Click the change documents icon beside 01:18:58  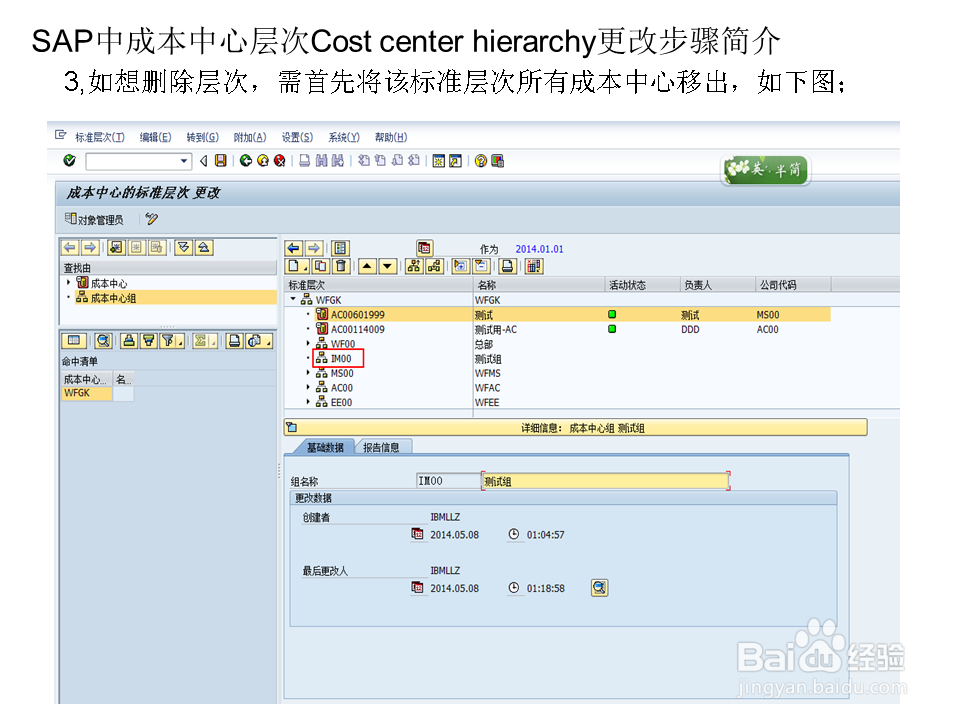coord(599,588)
